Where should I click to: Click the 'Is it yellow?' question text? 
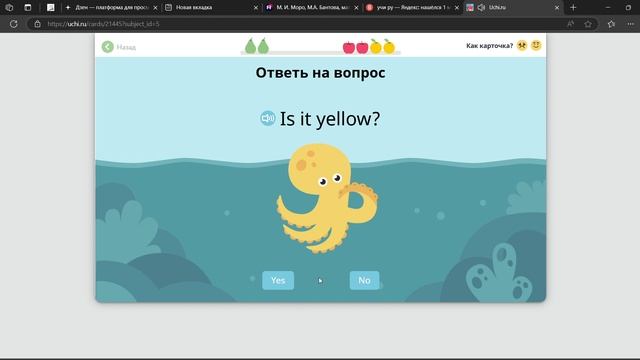[x=330, y=119]
